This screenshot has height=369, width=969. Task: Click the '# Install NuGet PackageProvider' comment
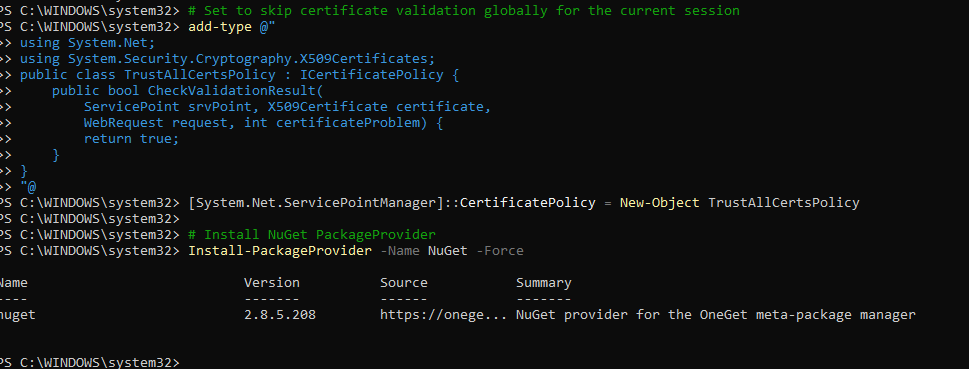[x=312, y=234]
